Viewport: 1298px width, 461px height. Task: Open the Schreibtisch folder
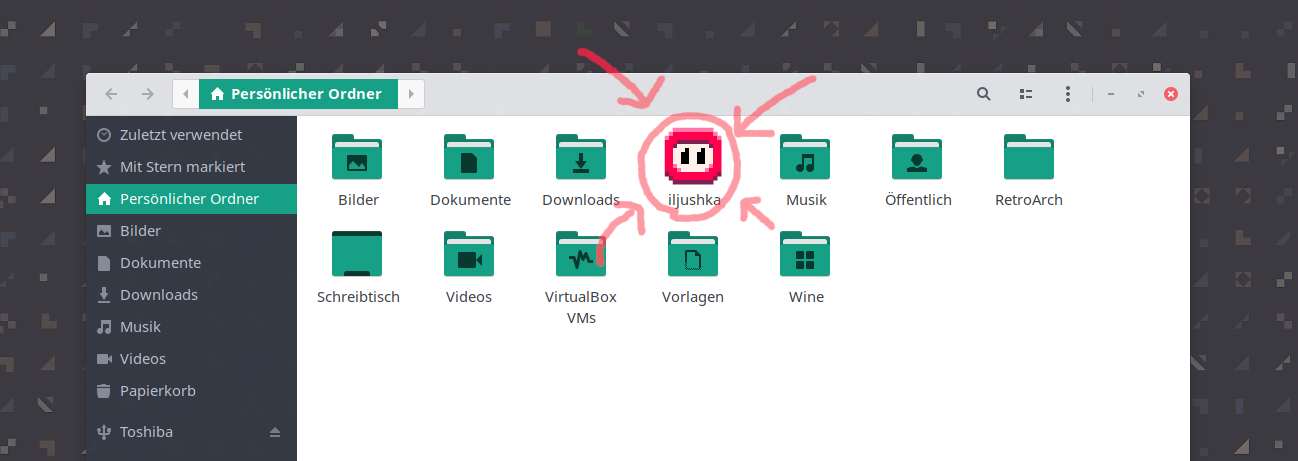coord(357,254)
